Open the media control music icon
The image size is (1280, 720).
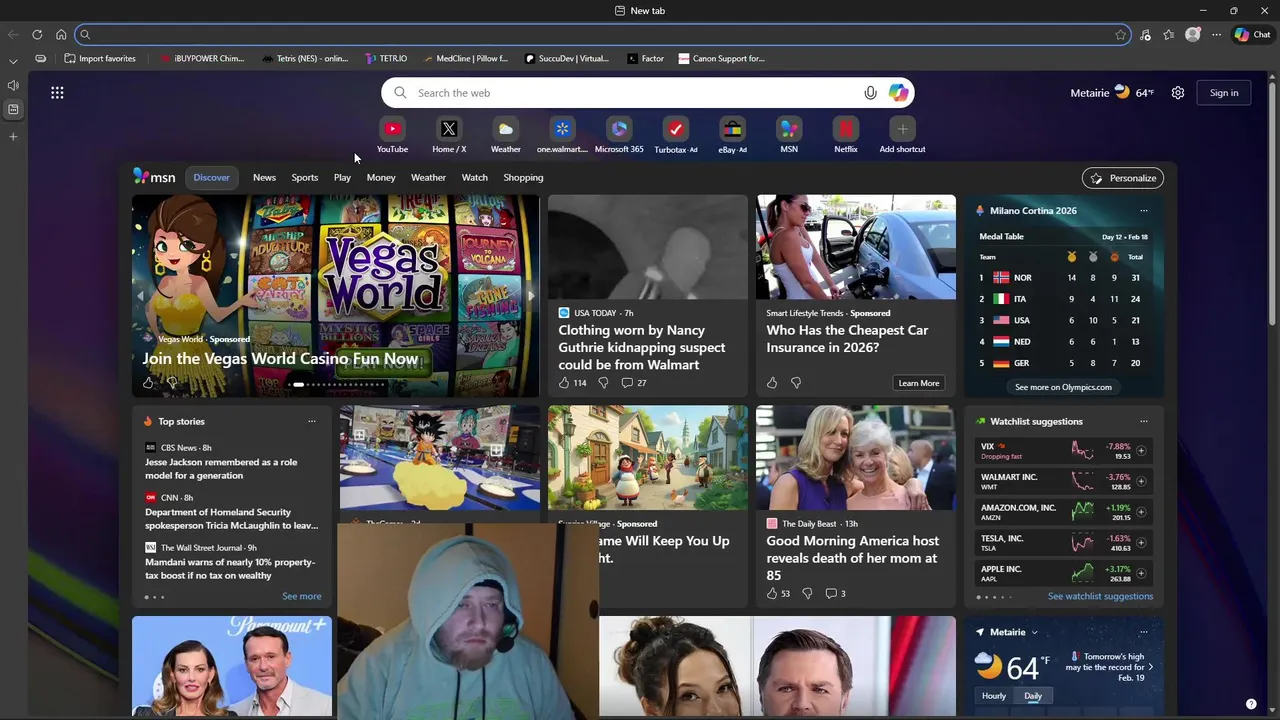click(x=1145, y=34)
